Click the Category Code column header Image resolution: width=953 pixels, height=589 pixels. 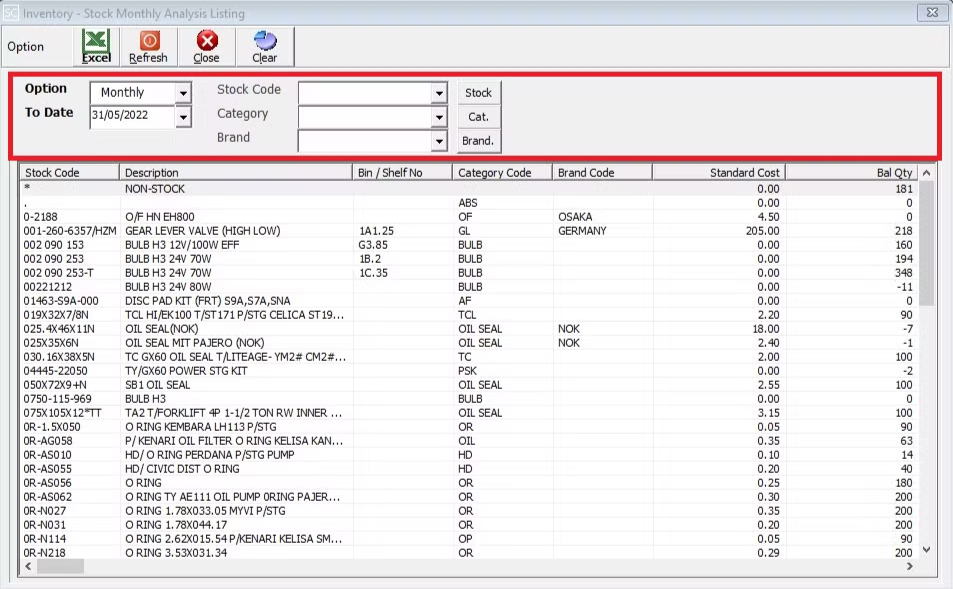(503, 173)
